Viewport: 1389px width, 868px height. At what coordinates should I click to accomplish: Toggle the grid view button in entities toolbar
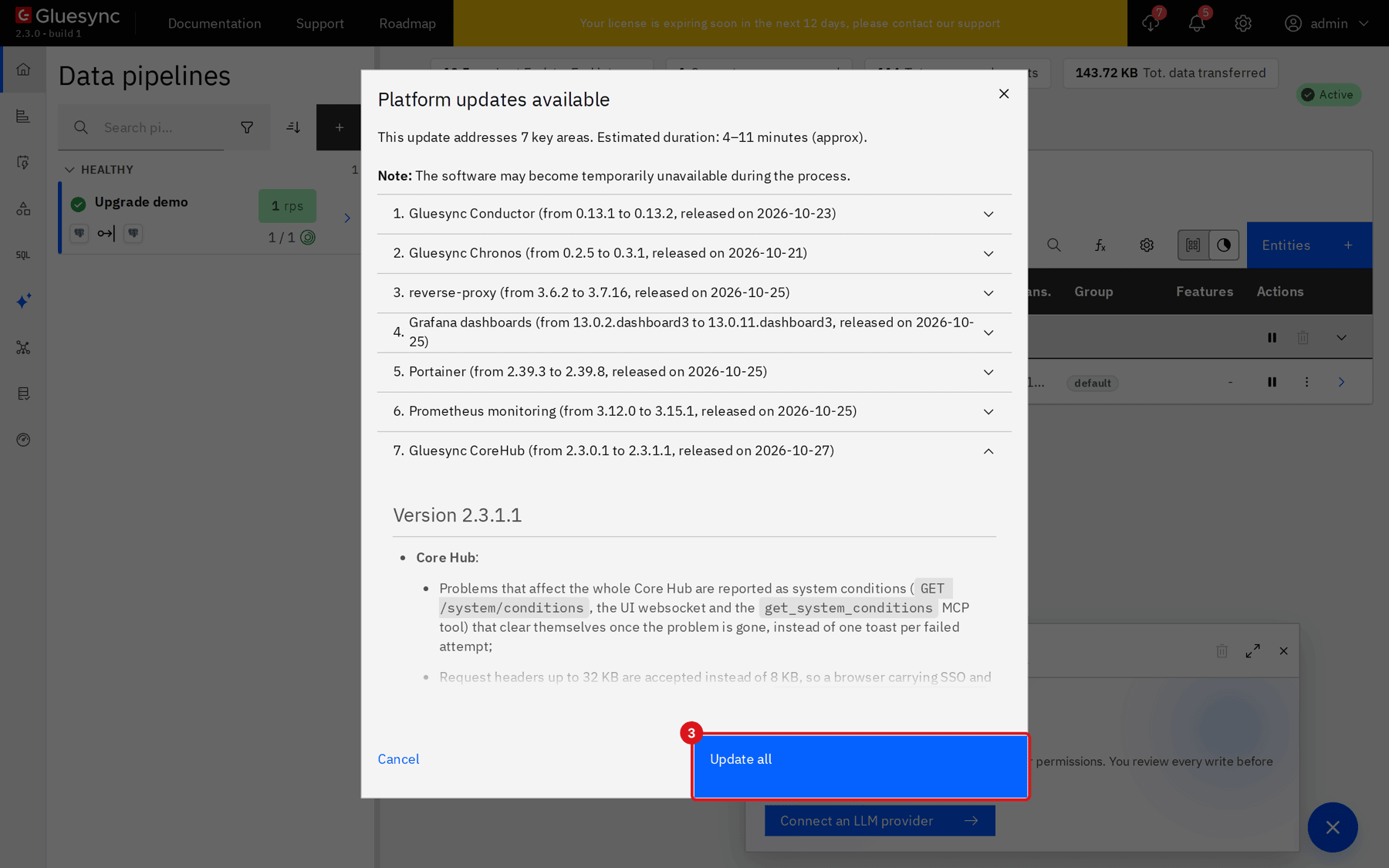tap(1193, 245)
